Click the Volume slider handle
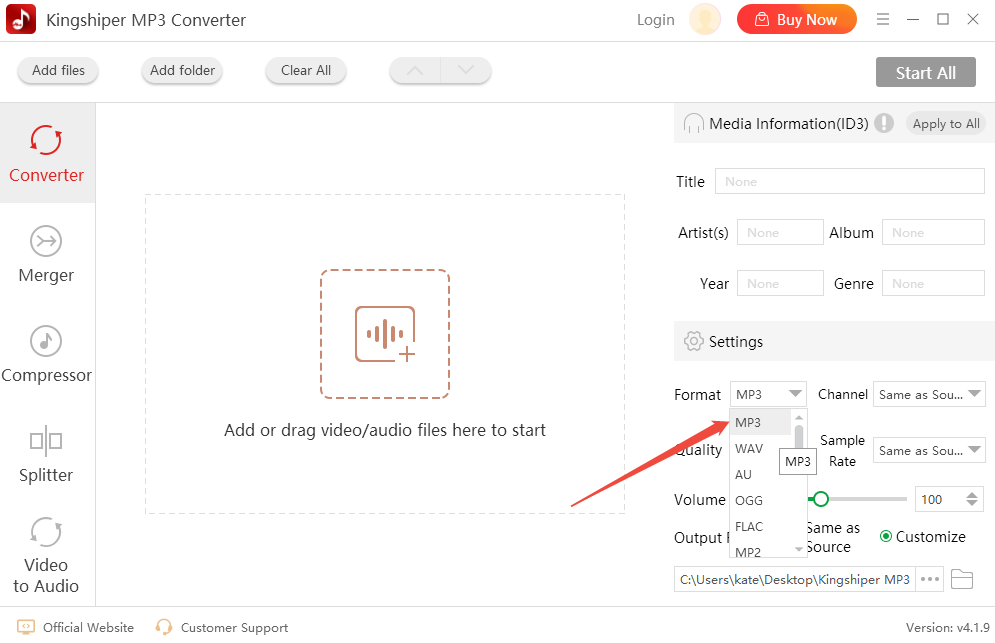This screenshot has width=995, height=643. 820,500
